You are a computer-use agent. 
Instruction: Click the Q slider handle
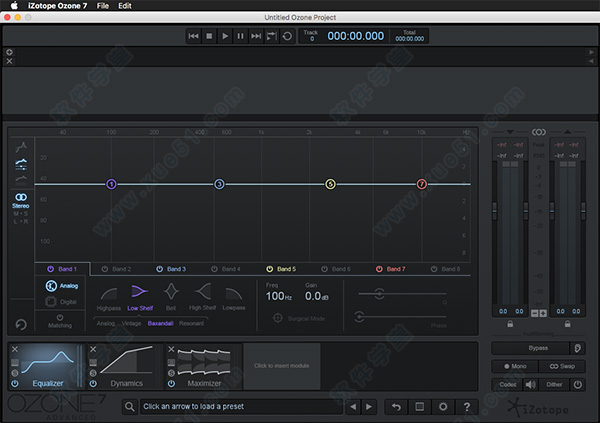pos(379,294)
